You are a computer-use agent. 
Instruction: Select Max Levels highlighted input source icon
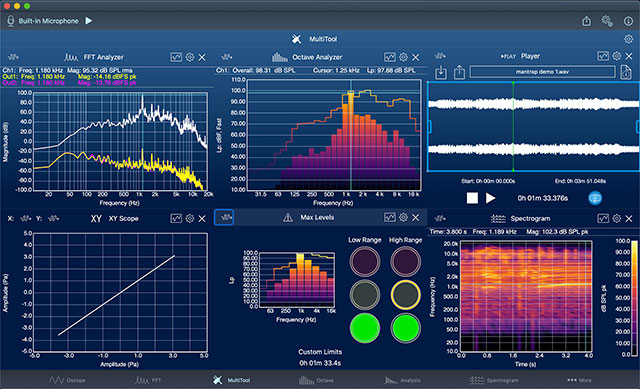click(224, 217)
